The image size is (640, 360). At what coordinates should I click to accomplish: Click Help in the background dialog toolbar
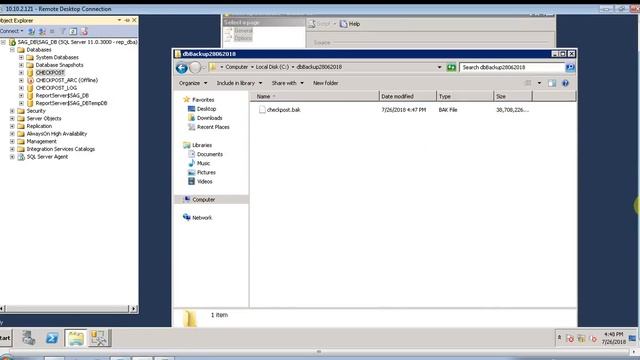350,24
